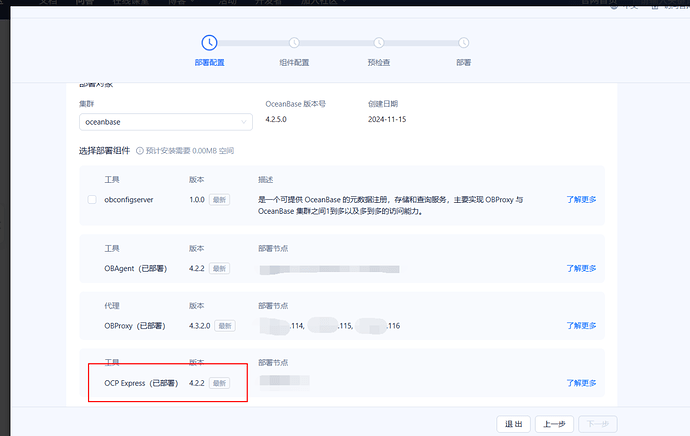Click 最新 tag next to obconfigserver version
Viewport: 690px width, 436px height.
tap(219, 200)
